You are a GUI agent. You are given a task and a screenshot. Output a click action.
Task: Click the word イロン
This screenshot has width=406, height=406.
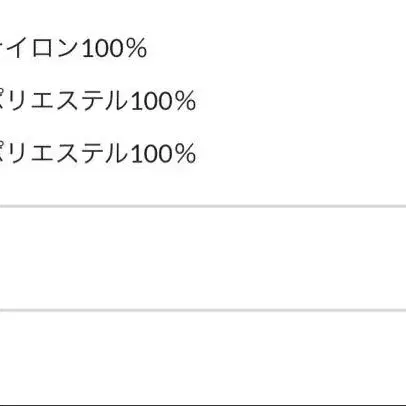click(44, 48)
